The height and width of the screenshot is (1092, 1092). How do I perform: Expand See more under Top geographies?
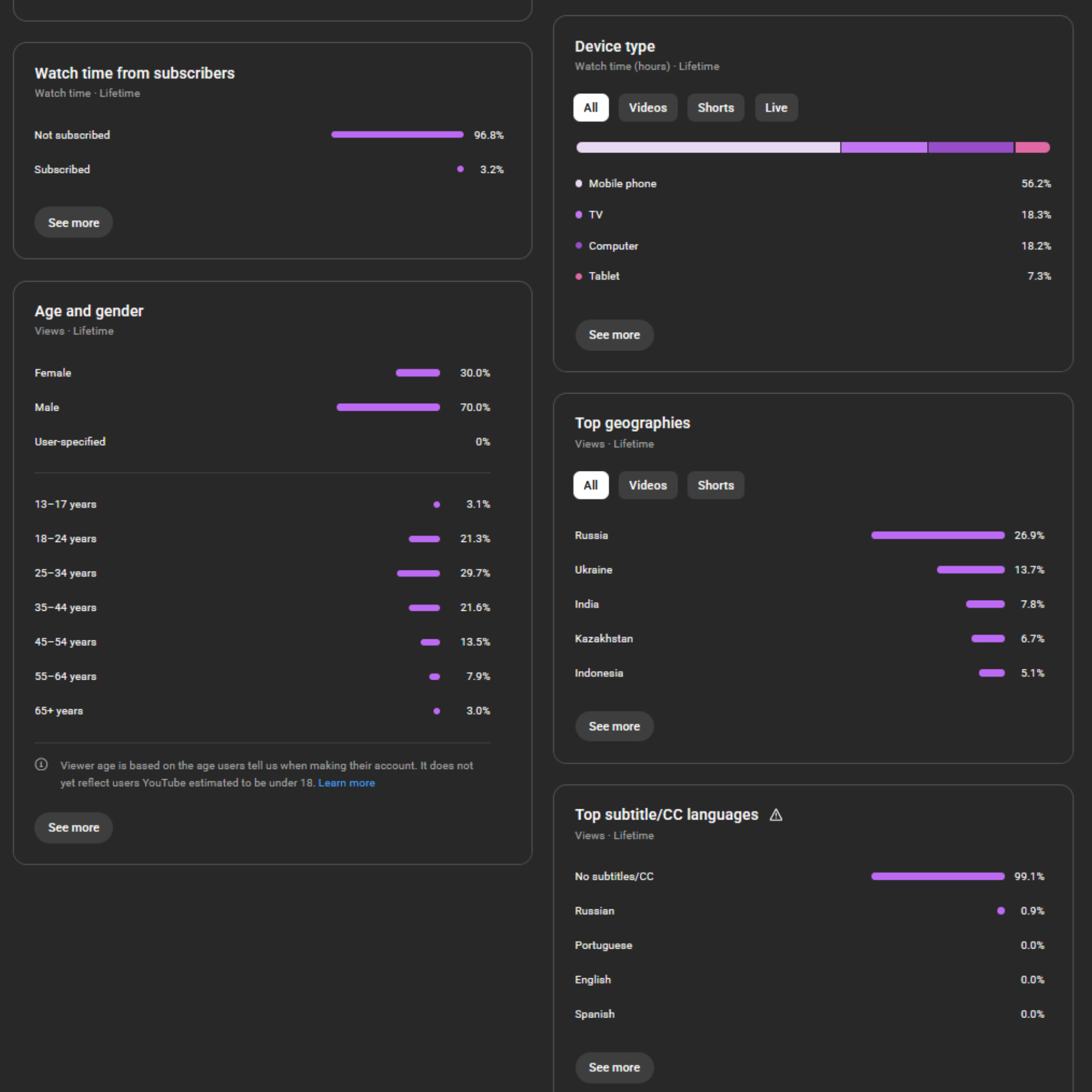point(614,726)
